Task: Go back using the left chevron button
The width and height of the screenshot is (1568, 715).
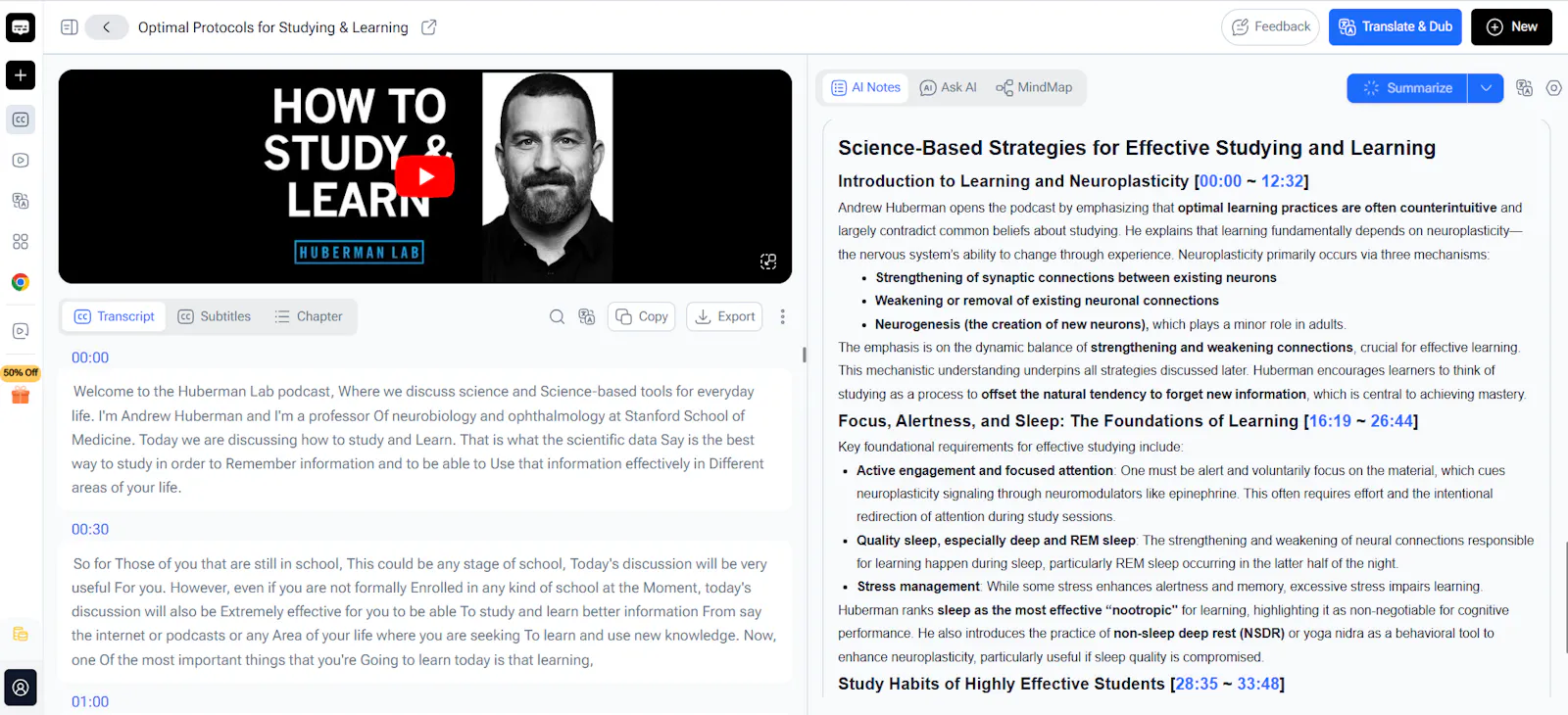Action: (107, 27)
